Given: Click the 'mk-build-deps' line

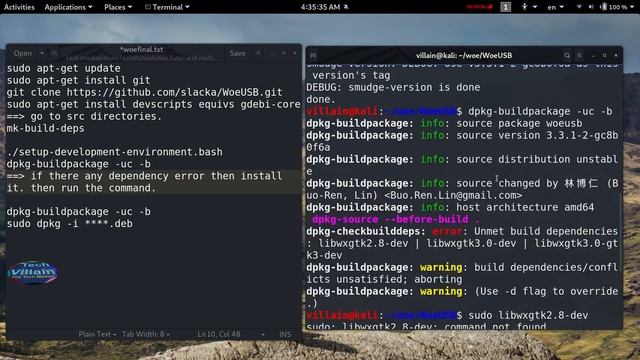Looking at the screenshot, I should [46, 128].
